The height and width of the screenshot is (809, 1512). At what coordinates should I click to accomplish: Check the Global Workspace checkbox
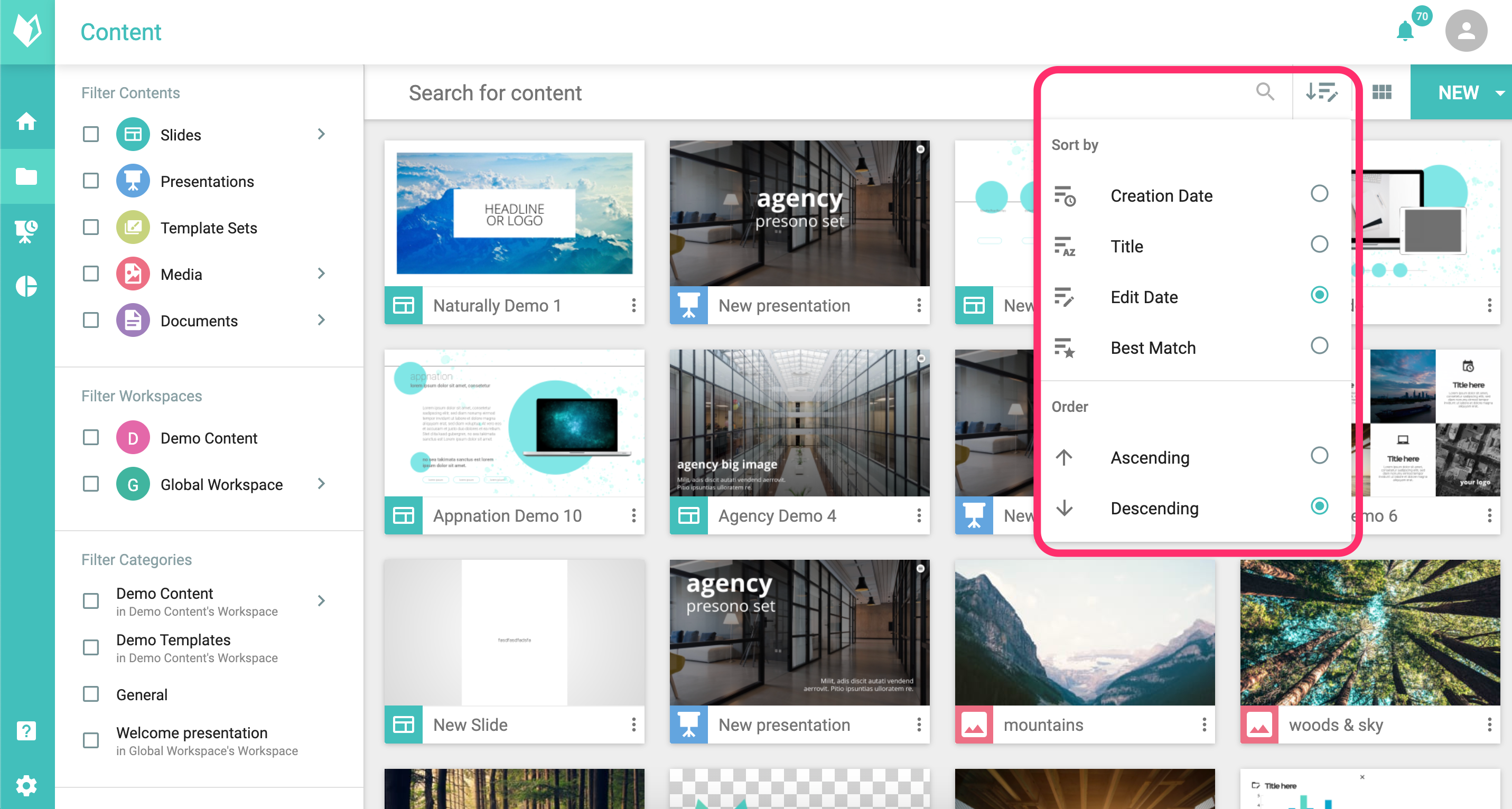point(91,484)
